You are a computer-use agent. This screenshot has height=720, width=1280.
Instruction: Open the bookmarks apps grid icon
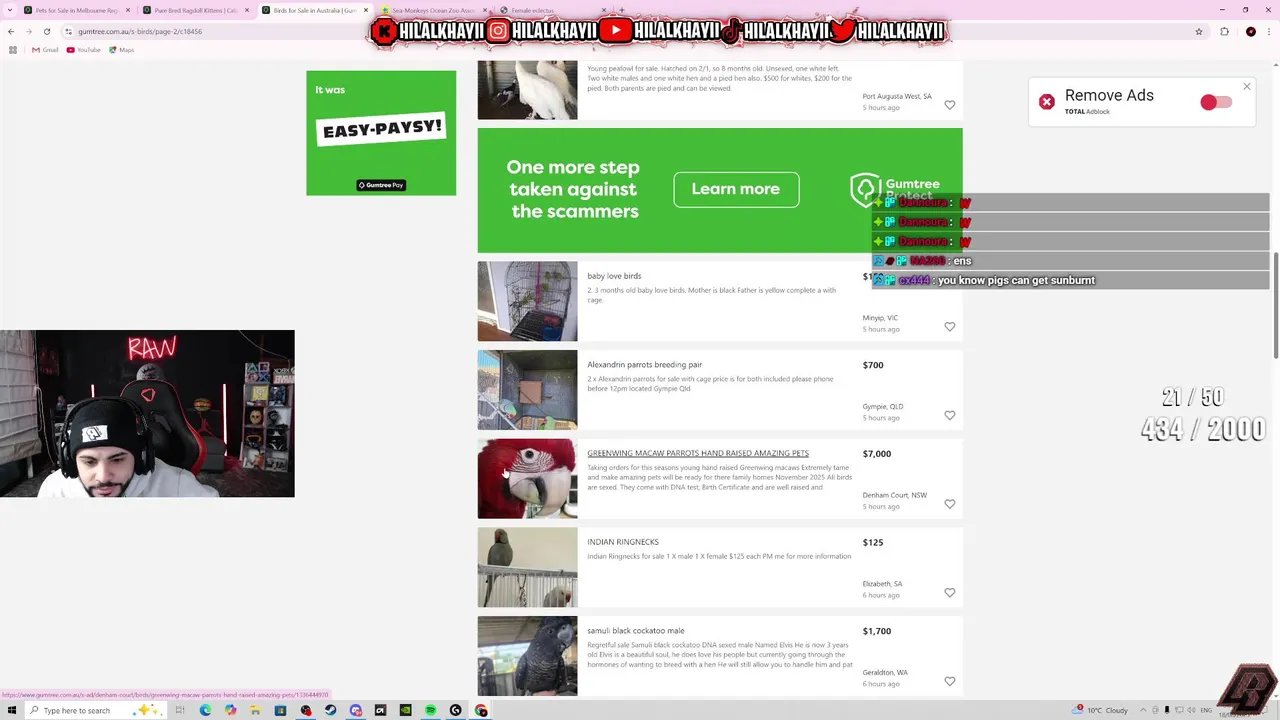coord(12,50)
